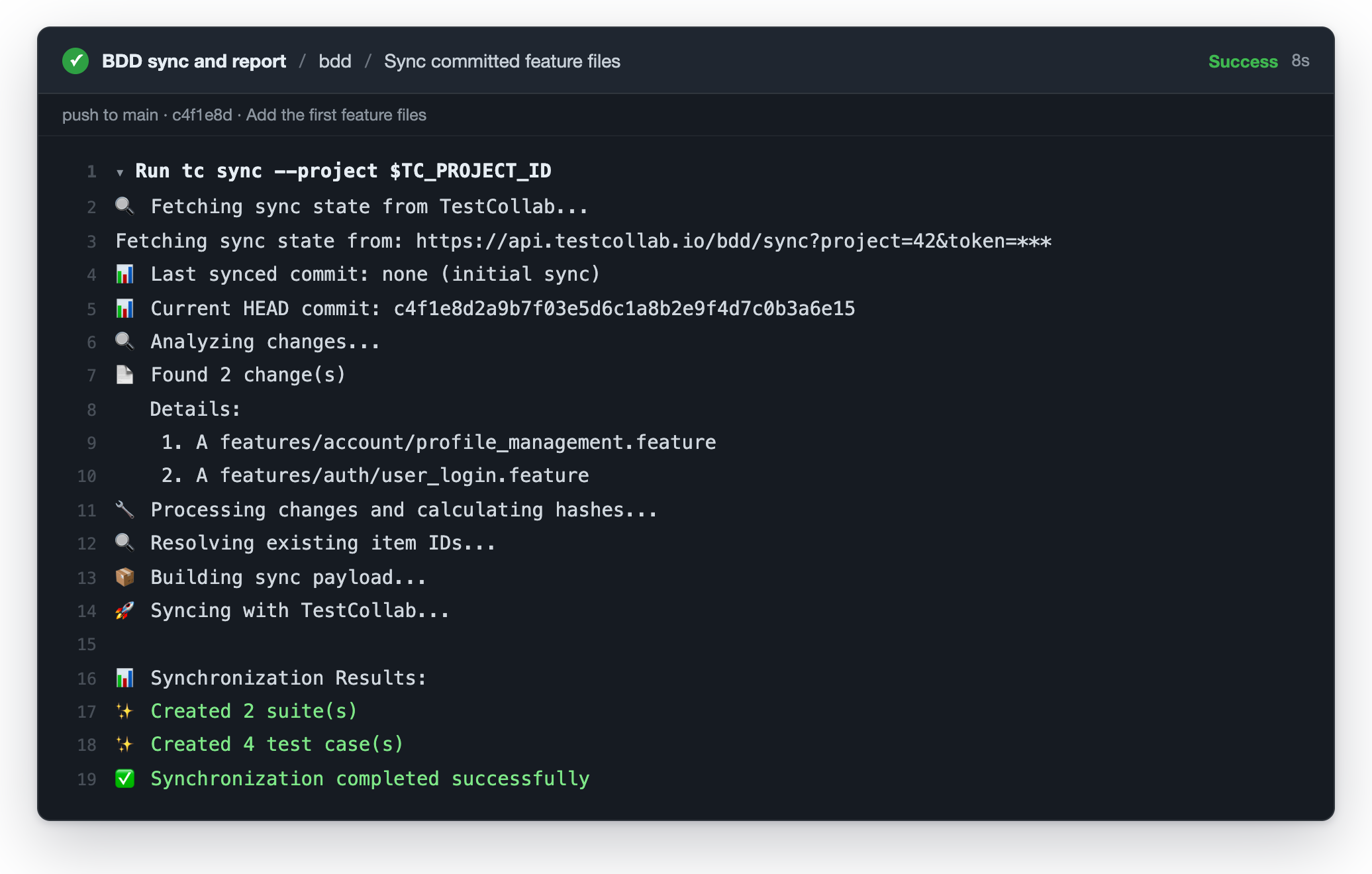
Task: Select line number 3 in the log
Action: [91, 242]
